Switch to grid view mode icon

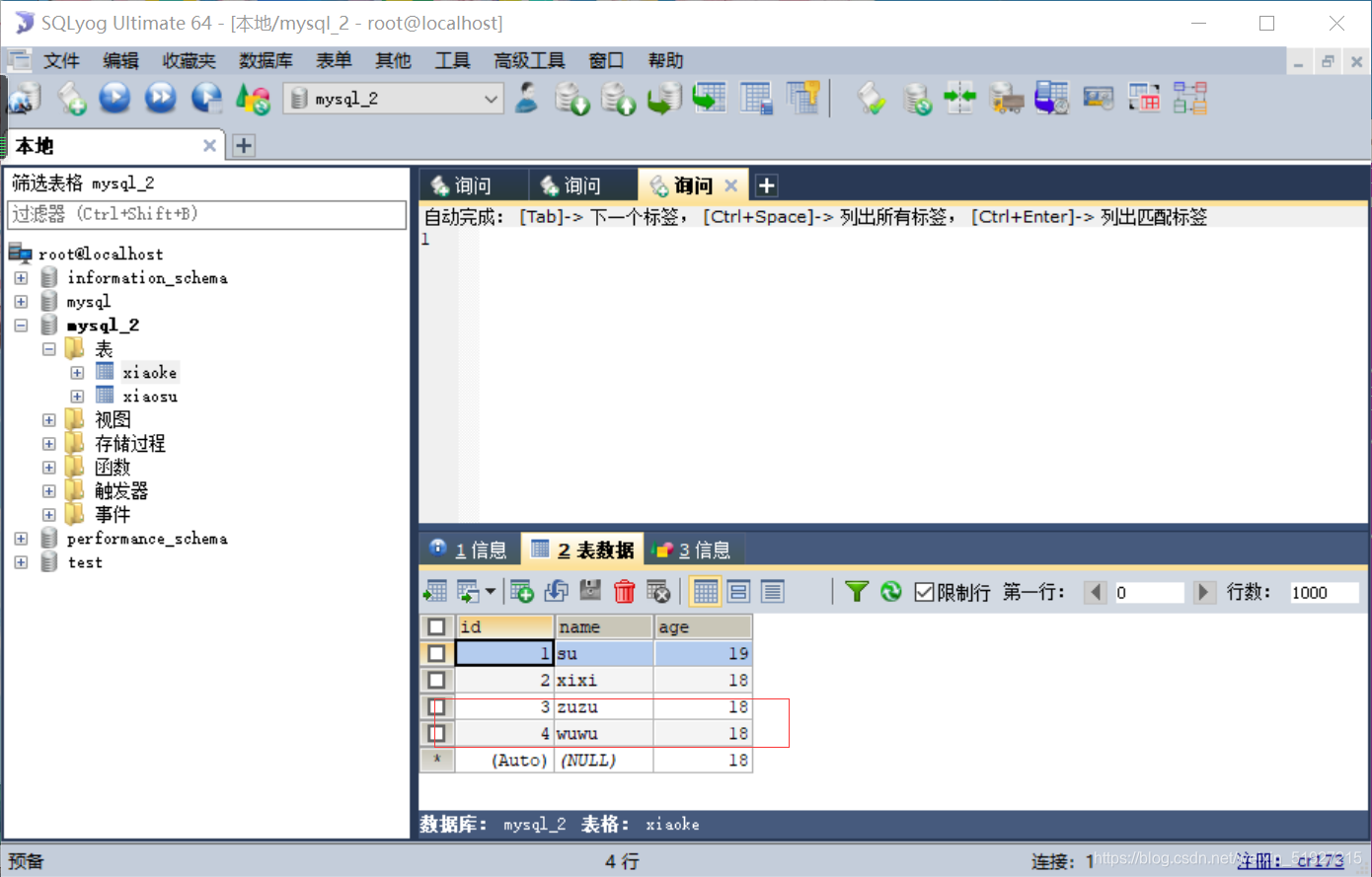[x=705, y=592]
